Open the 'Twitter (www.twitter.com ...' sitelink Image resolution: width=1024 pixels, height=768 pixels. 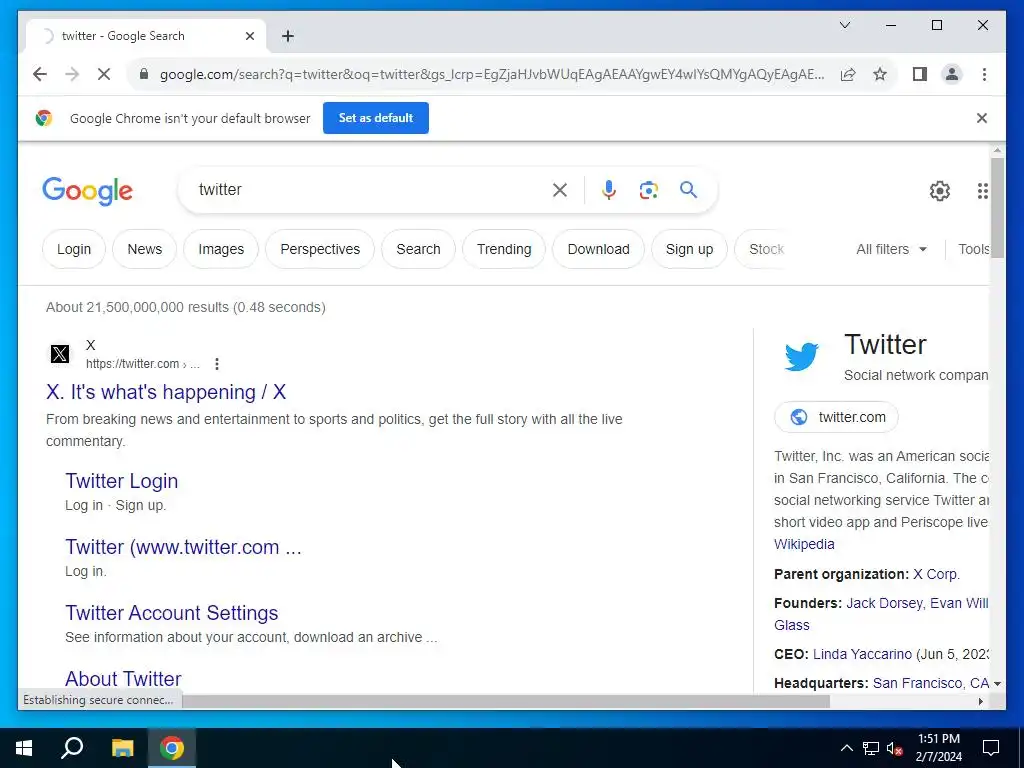coord(183,547)
